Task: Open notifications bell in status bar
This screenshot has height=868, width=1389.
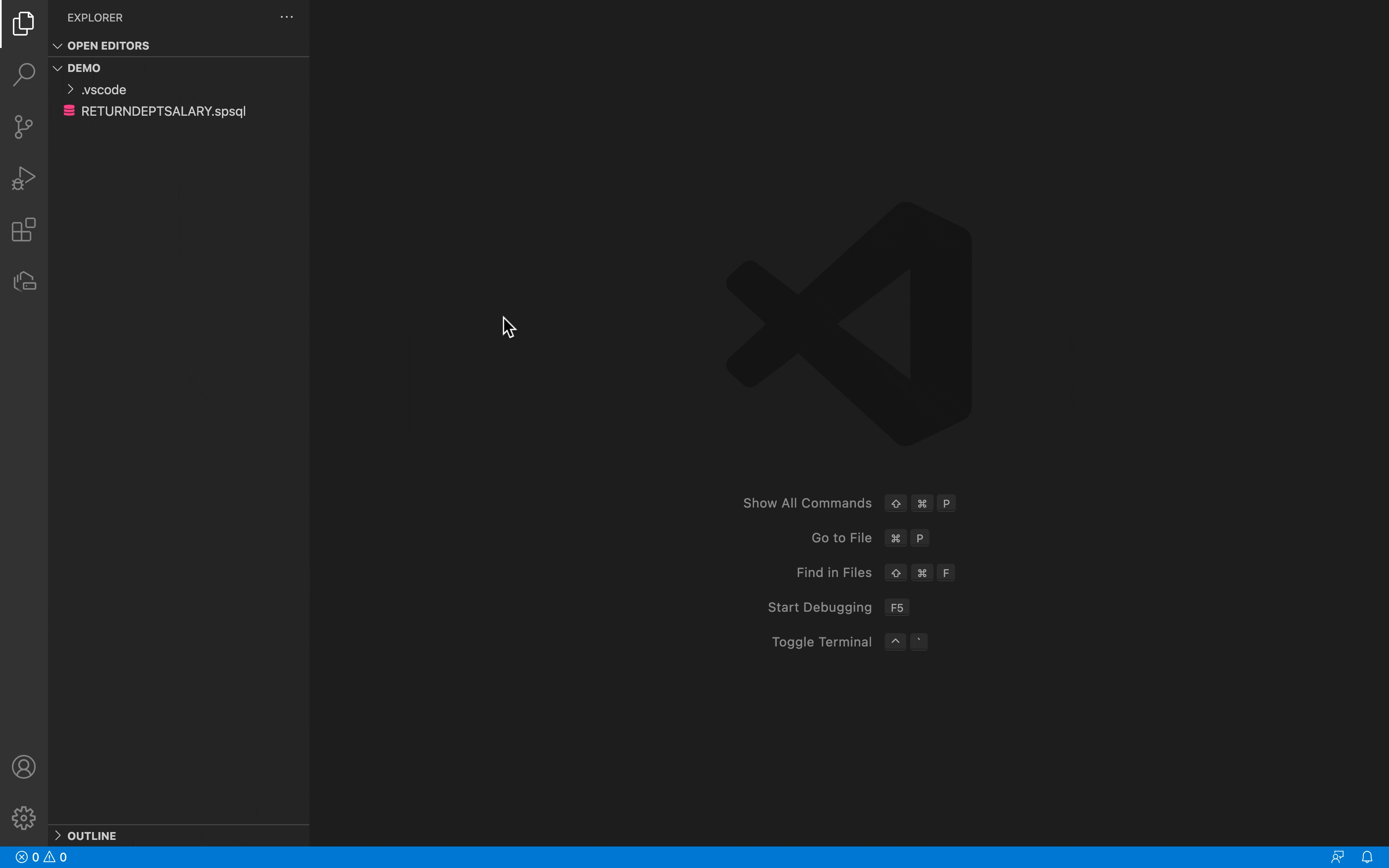Action: [1367, 857]
